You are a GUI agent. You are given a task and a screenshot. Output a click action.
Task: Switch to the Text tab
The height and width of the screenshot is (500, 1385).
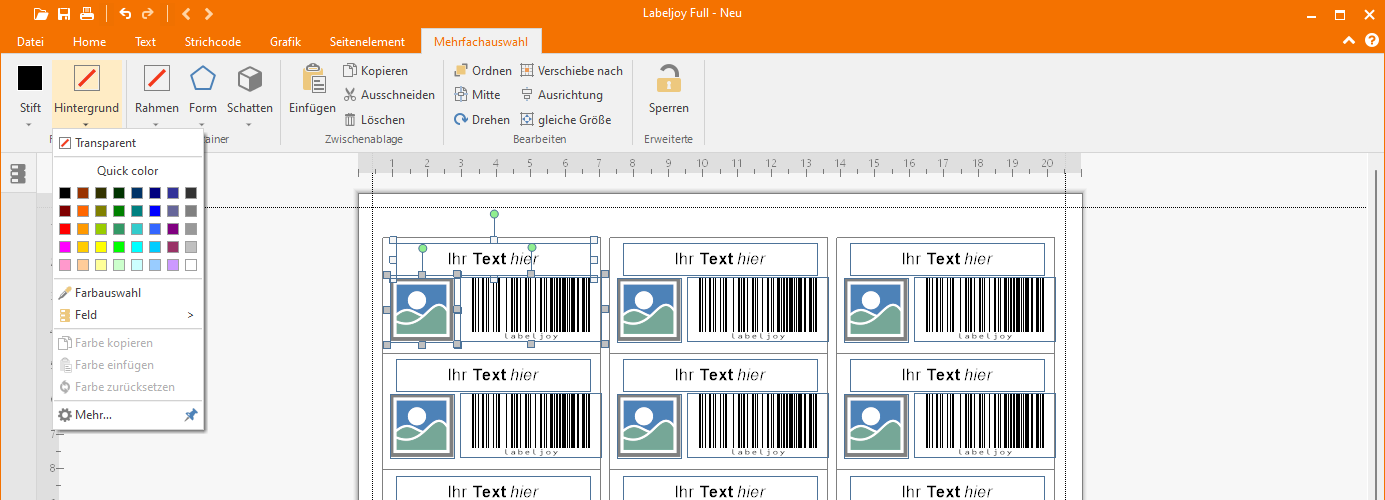coord(146,42)
